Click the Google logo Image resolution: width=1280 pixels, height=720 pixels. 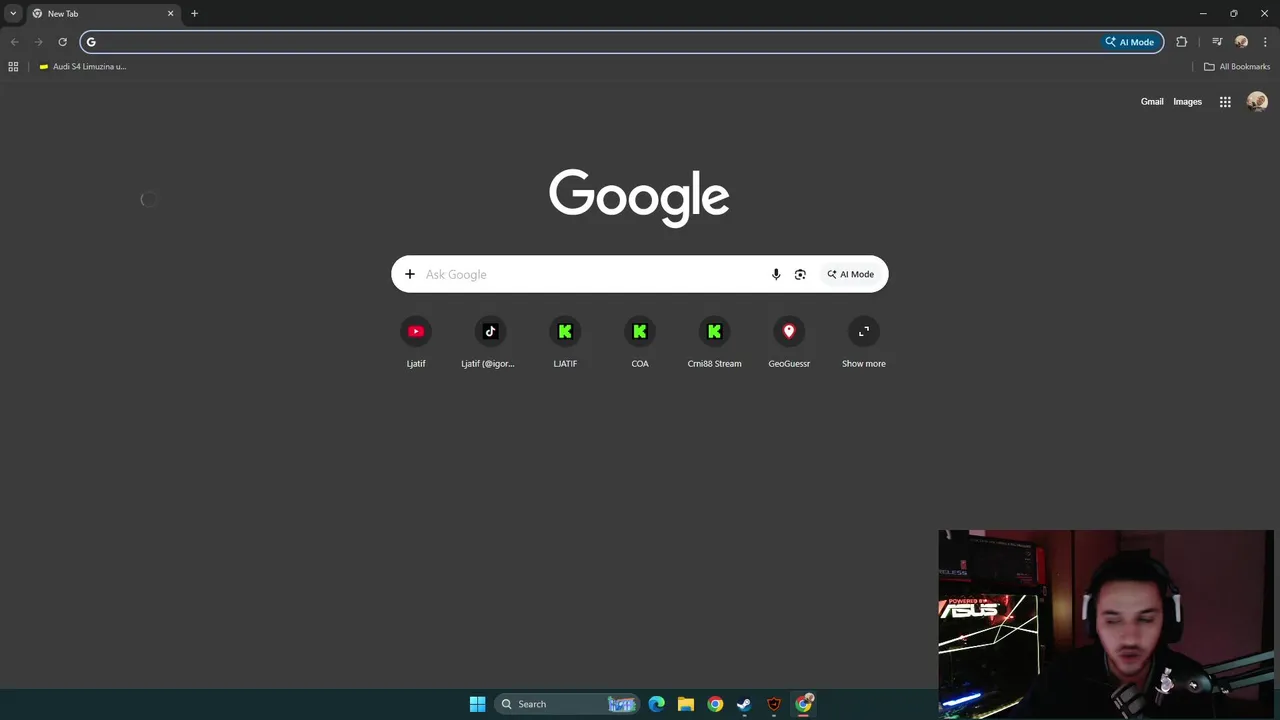[639, 197]
